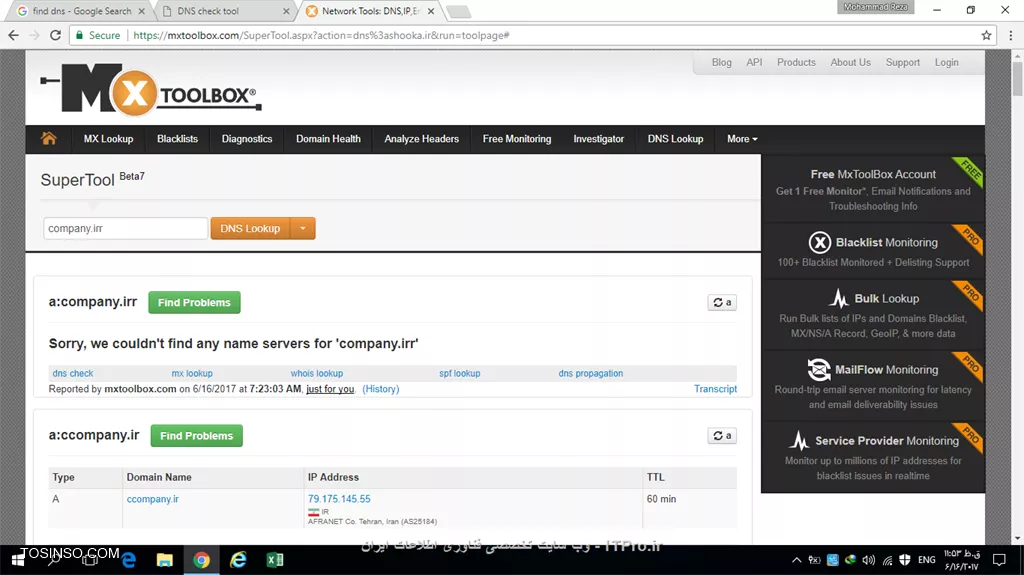
Task: Click the MxToolbox logo
Action: pos(151,90)
